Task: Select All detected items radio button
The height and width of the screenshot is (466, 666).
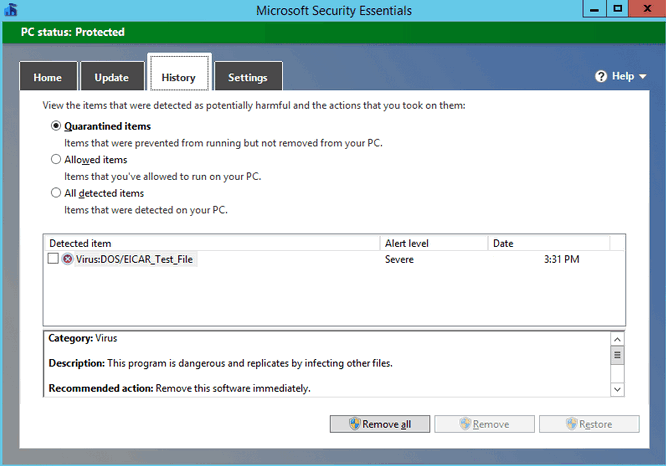Action: (56, 193)
